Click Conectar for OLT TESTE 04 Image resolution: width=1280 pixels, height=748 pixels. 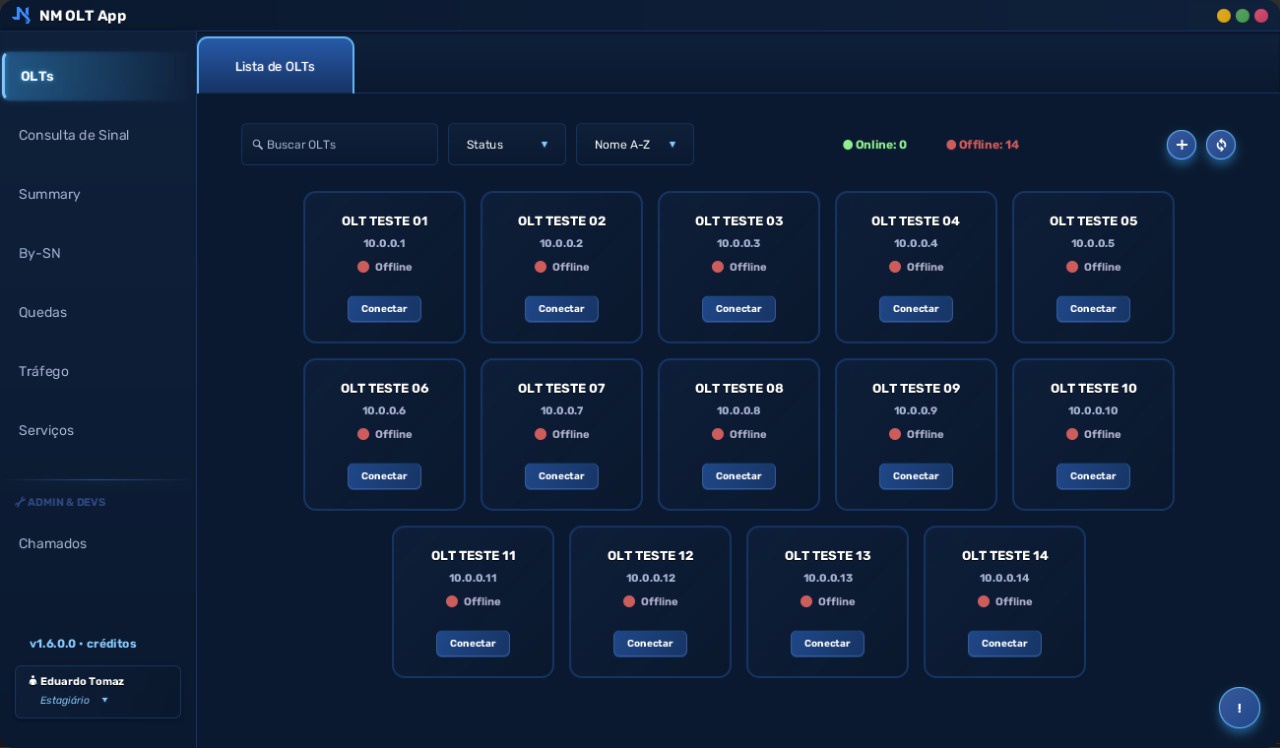(x=916, y=309)
